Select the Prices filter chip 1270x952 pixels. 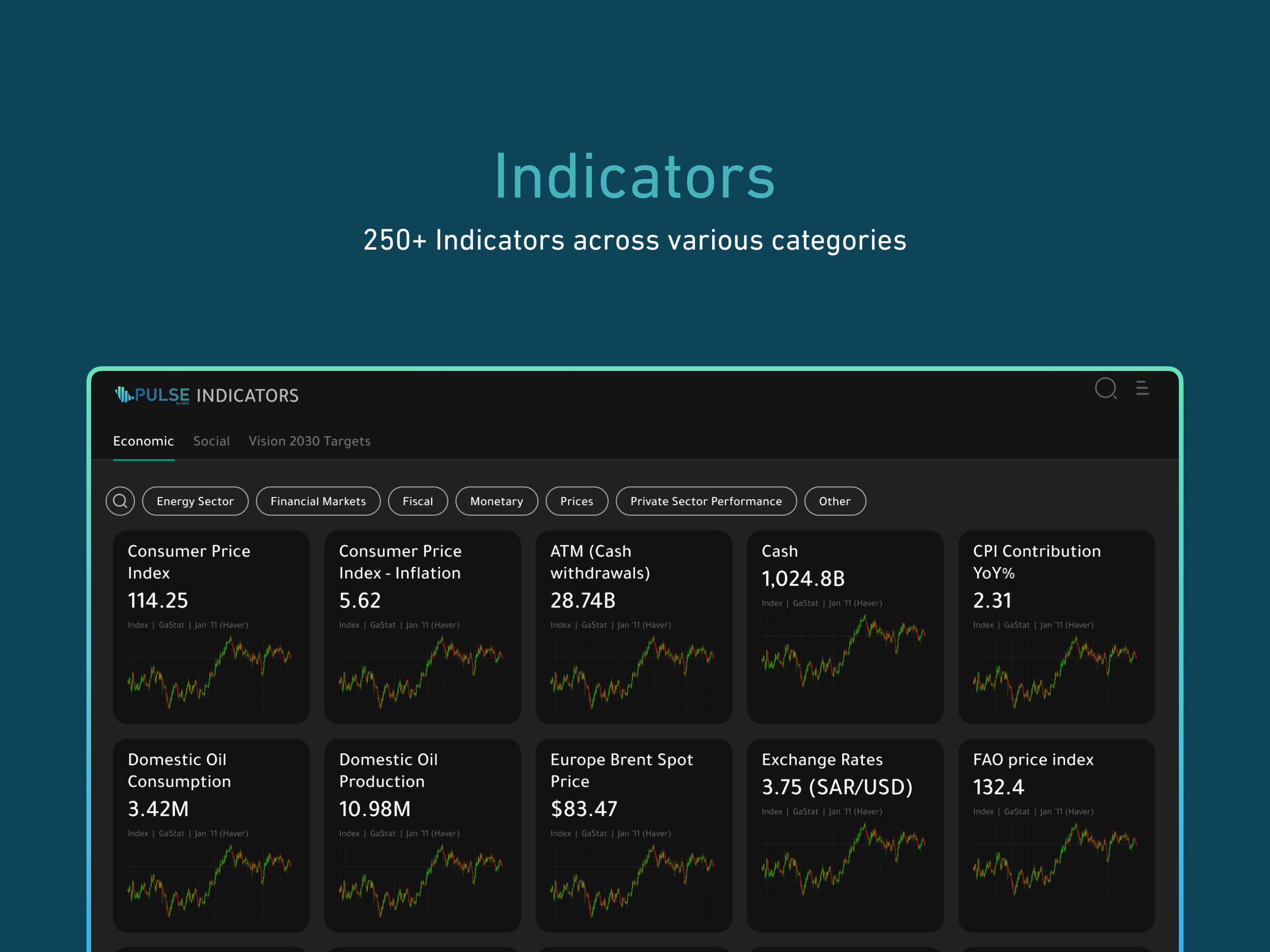tap(576, 501)
